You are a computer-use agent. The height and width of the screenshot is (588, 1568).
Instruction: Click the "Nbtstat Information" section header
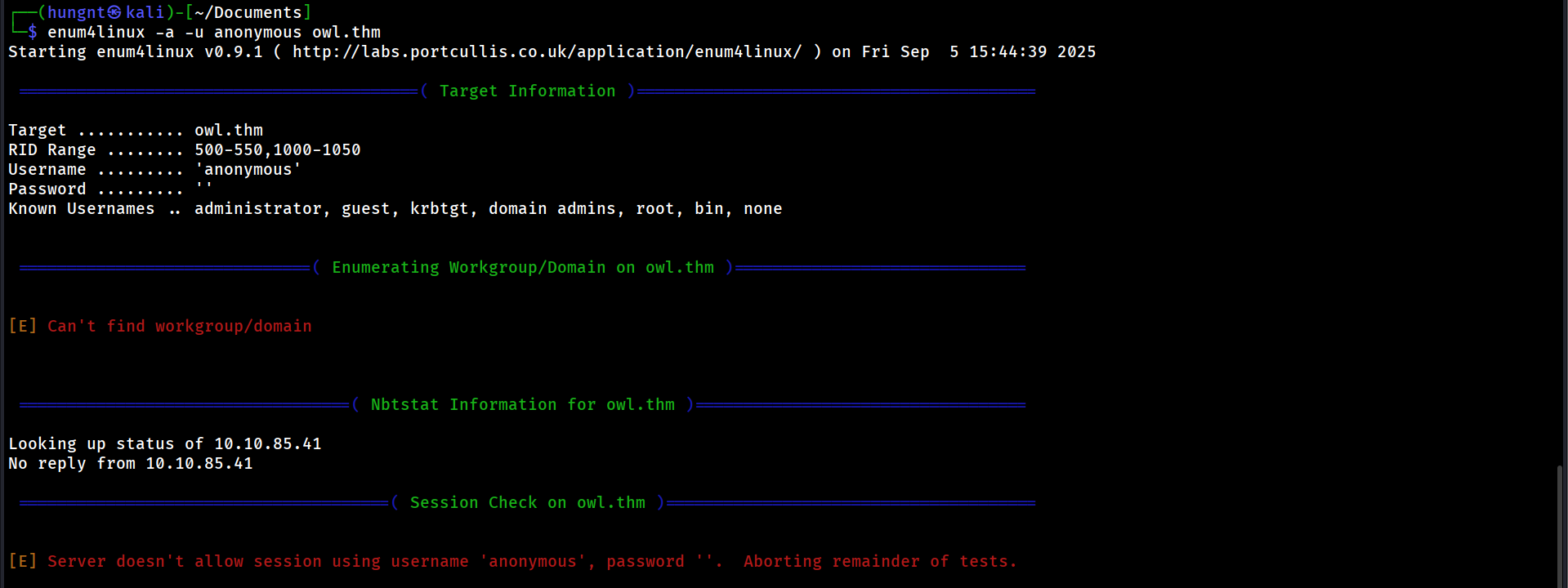coord(522,404)
